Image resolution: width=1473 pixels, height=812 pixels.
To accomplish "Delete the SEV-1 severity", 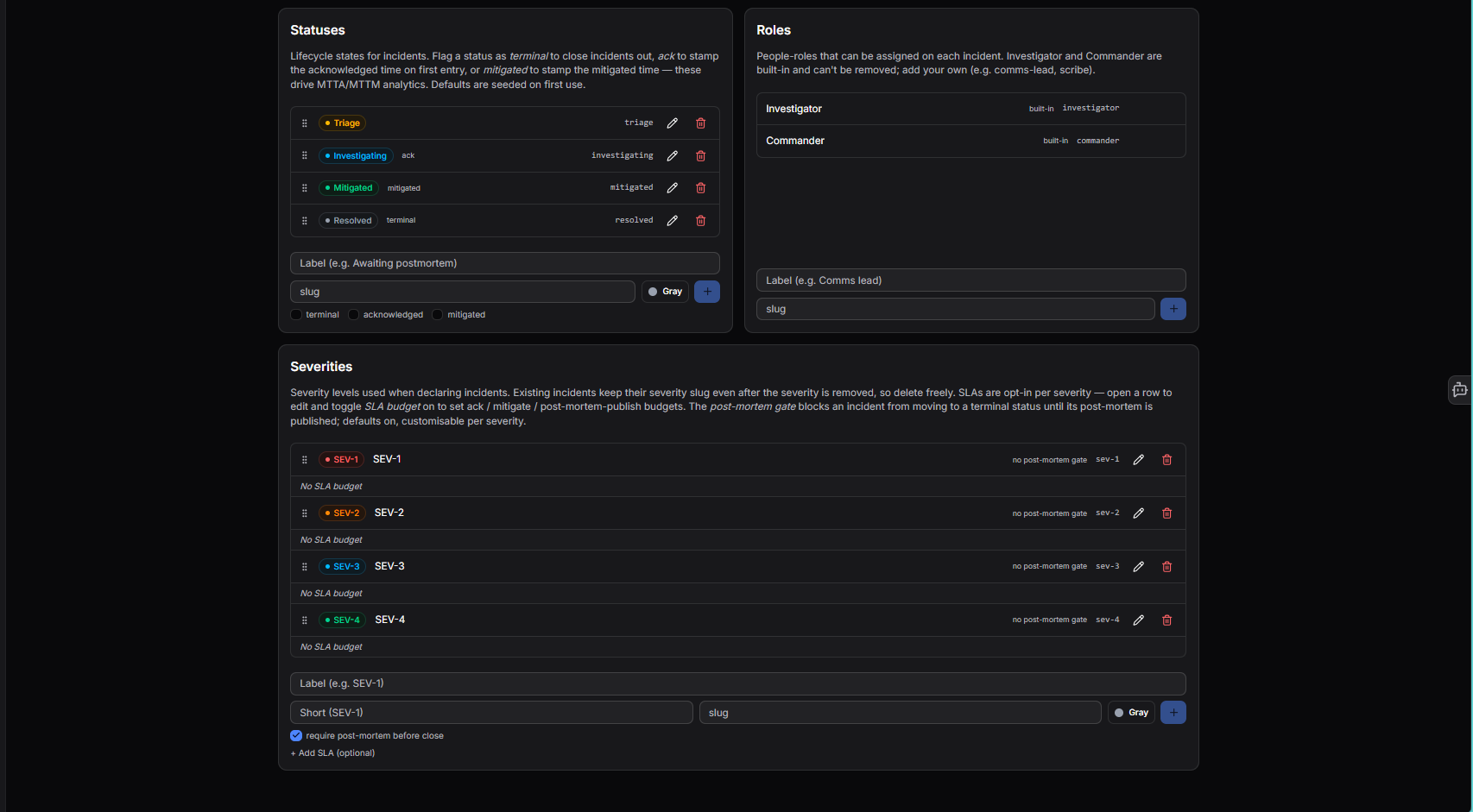I will [x=1166, y=460].
